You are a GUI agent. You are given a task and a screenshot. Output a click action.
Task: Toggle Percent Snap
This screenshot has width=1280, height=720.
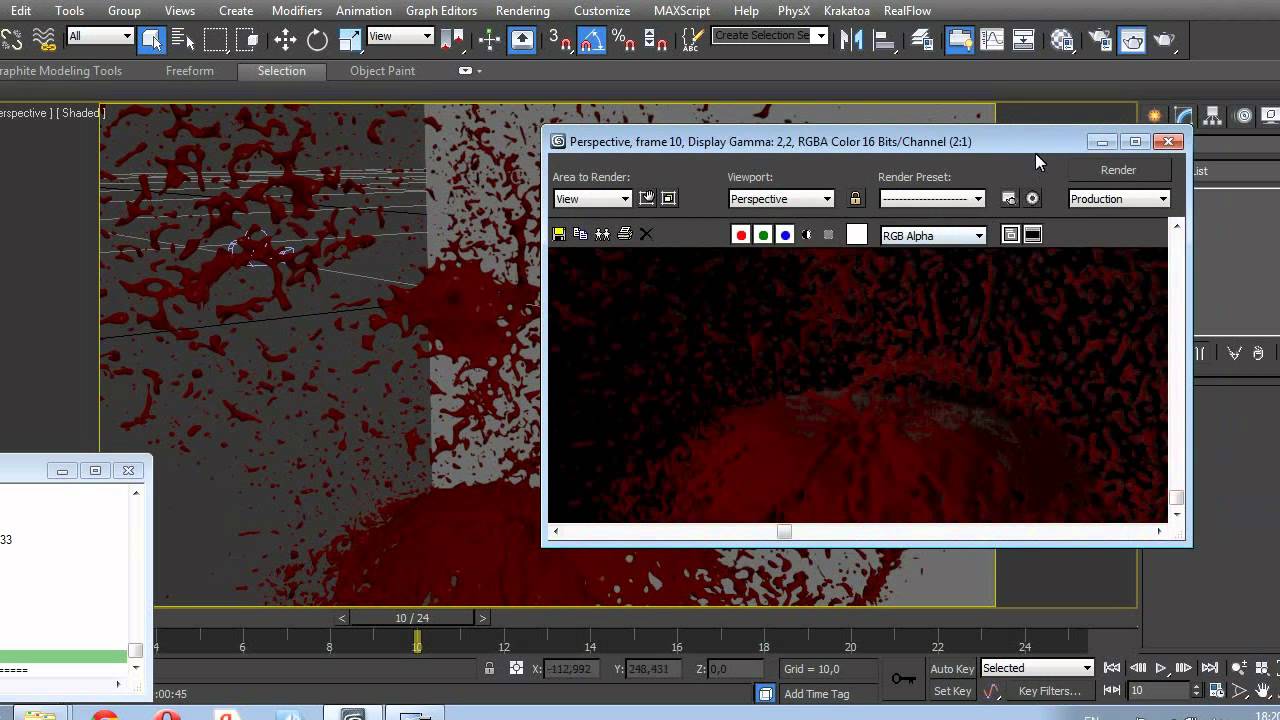pyautogui.click(x=623, y=39)
